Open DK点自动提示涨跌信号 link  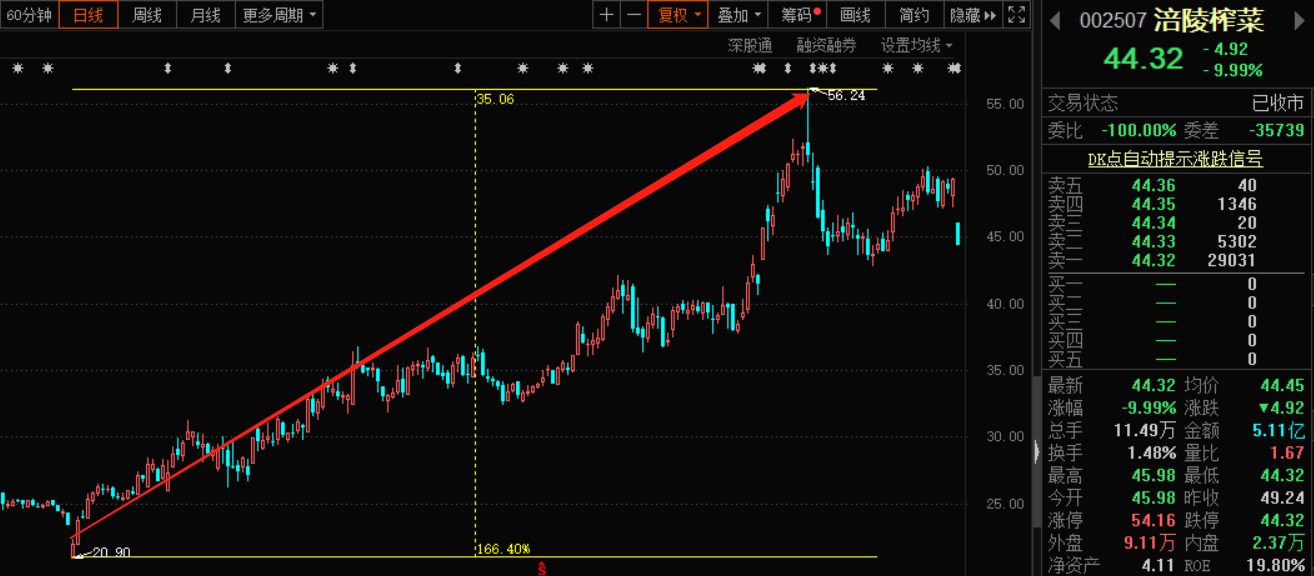pyautogui.click(x=1175, y=159)
